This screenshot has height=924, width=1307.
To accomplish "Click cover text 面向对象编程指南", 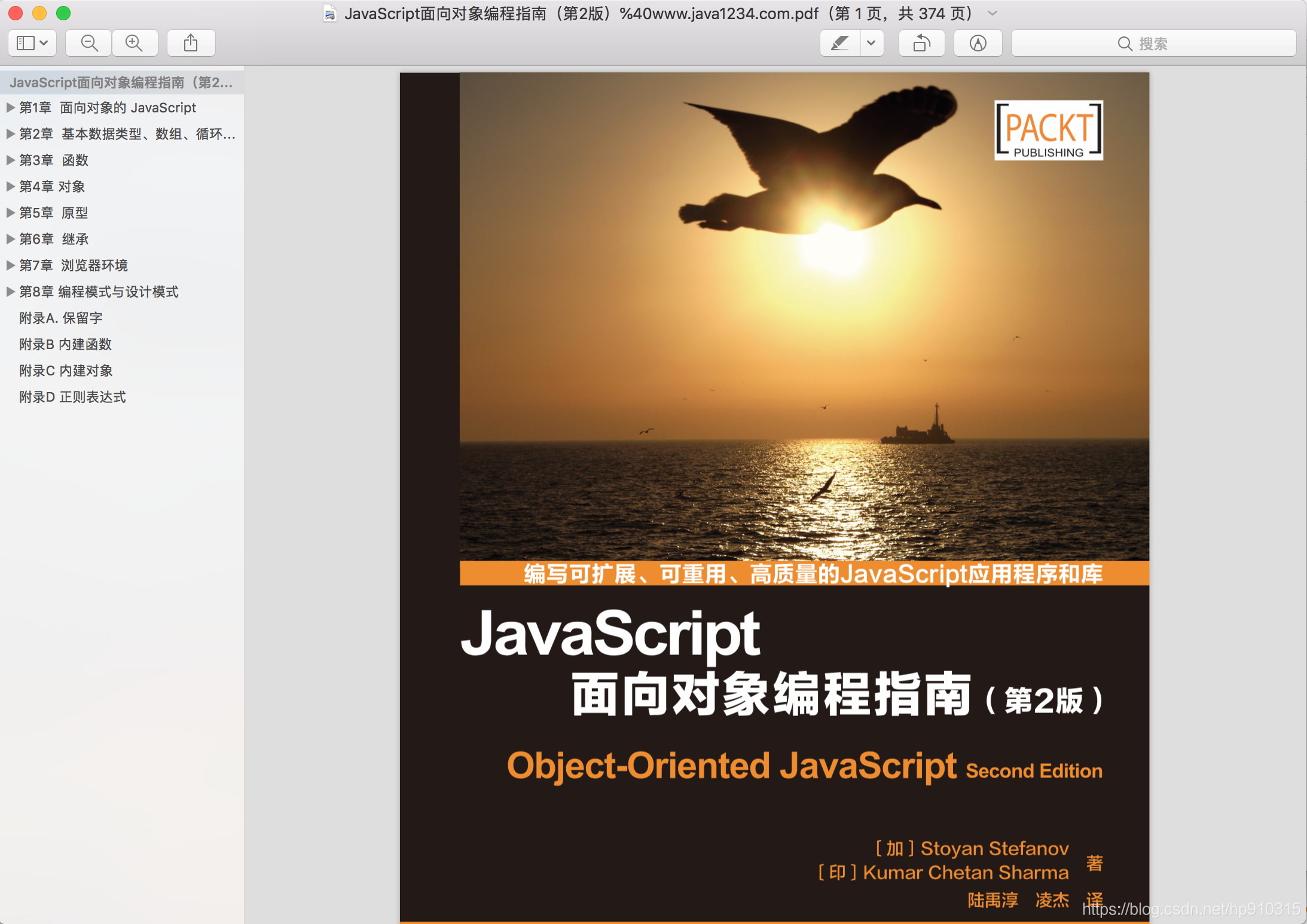I will (771, 694).
